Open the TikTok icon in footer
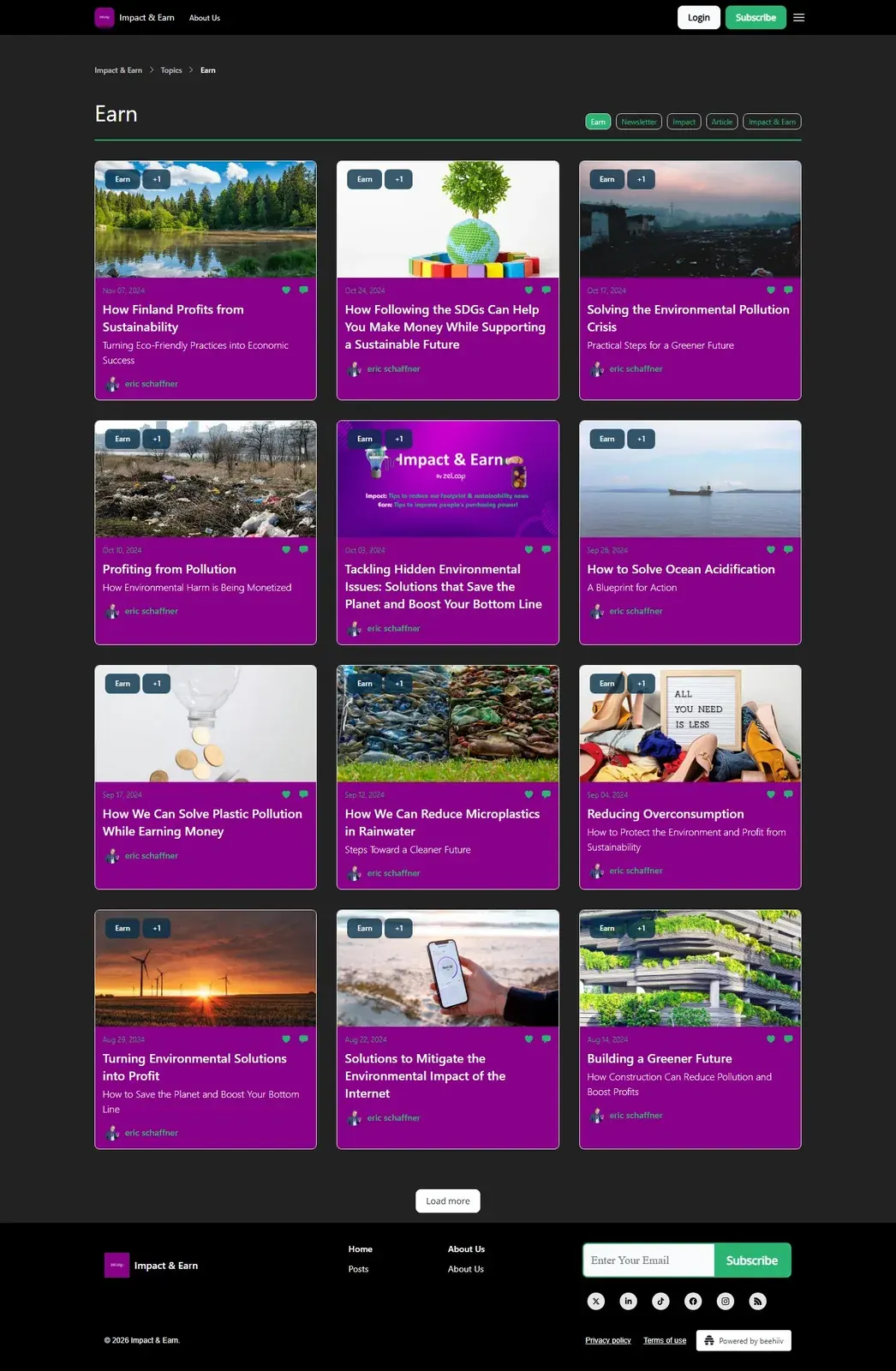The width and height of the screenshot is (896, 1371). point(660,1301)
